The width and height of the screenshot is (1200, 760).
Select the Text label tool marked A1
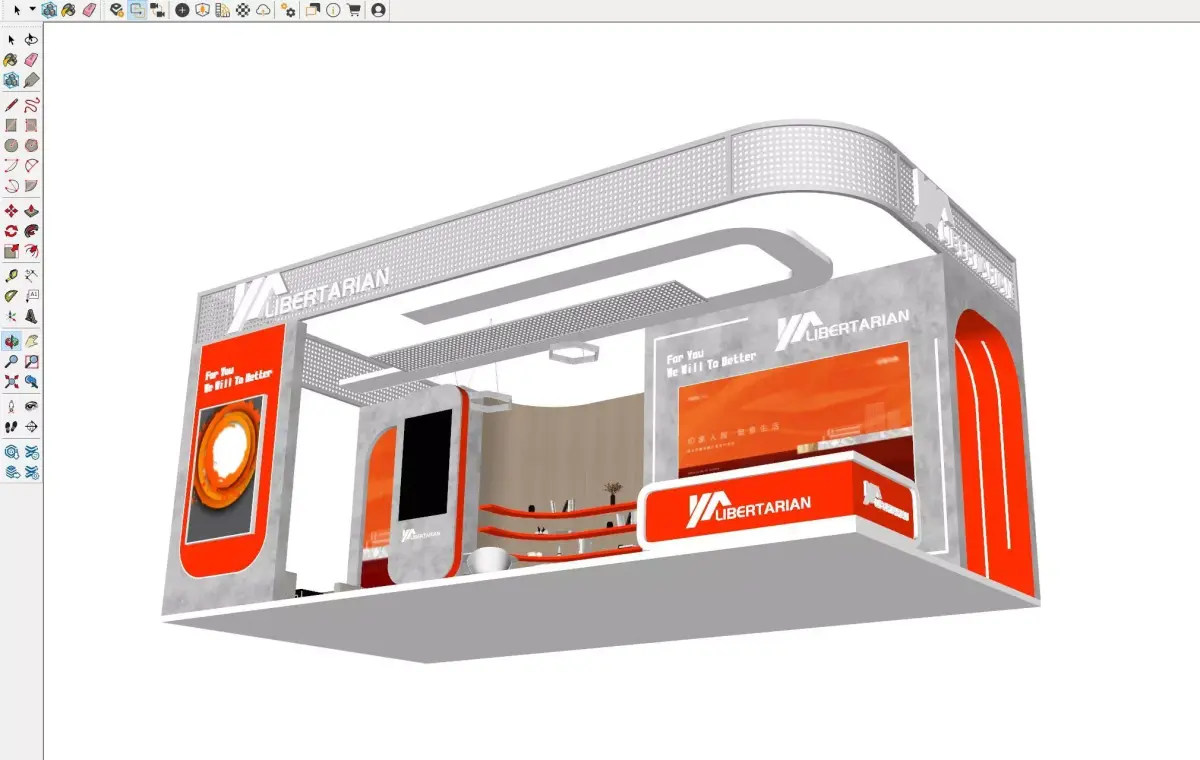(32, 296)
